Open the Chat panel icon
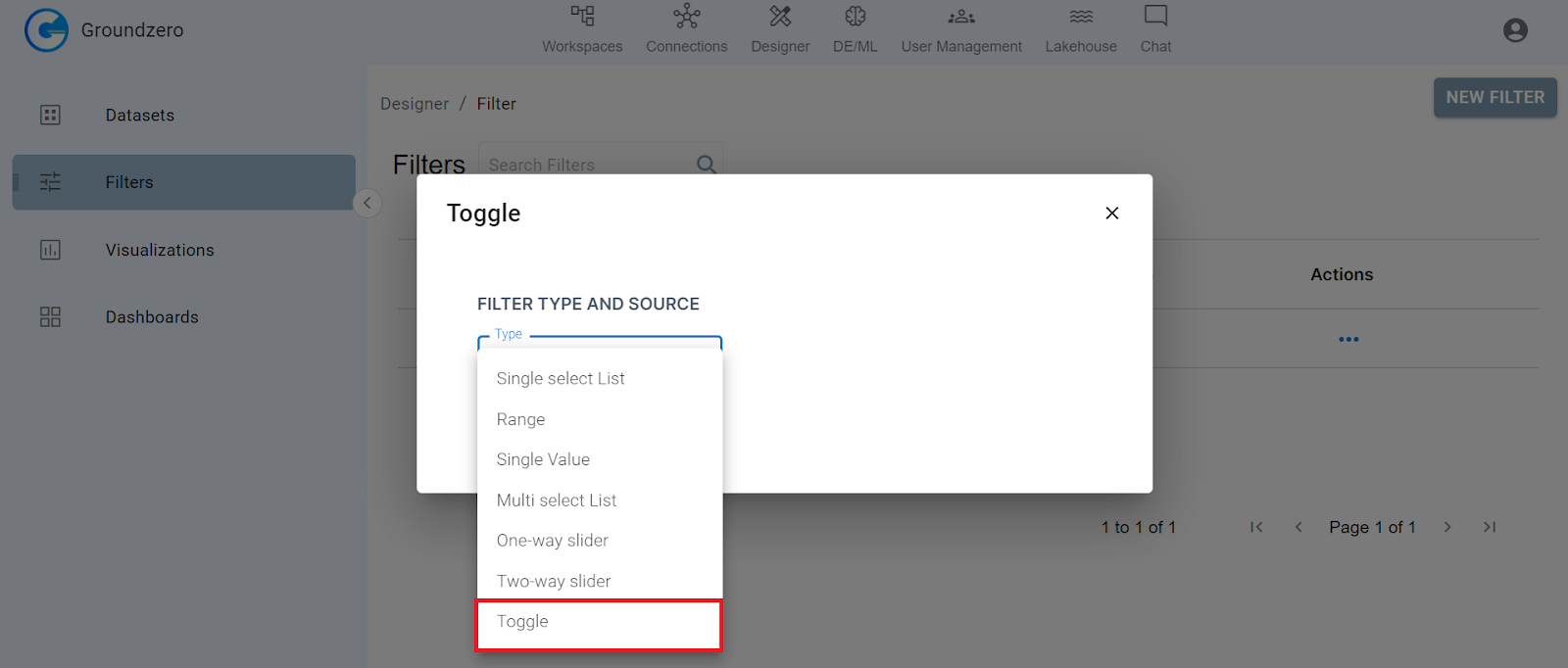The height and width of the screenshot is (668, 1568). (x=1155, y=17)
